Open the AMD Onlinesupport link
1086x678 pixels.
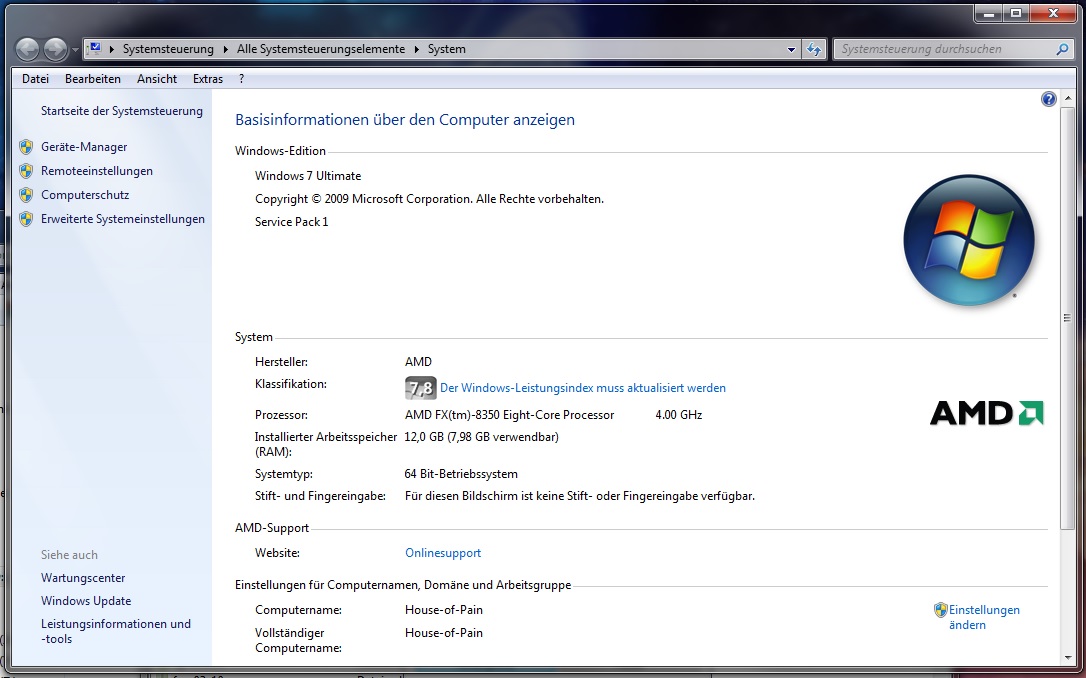pos(443,553)
